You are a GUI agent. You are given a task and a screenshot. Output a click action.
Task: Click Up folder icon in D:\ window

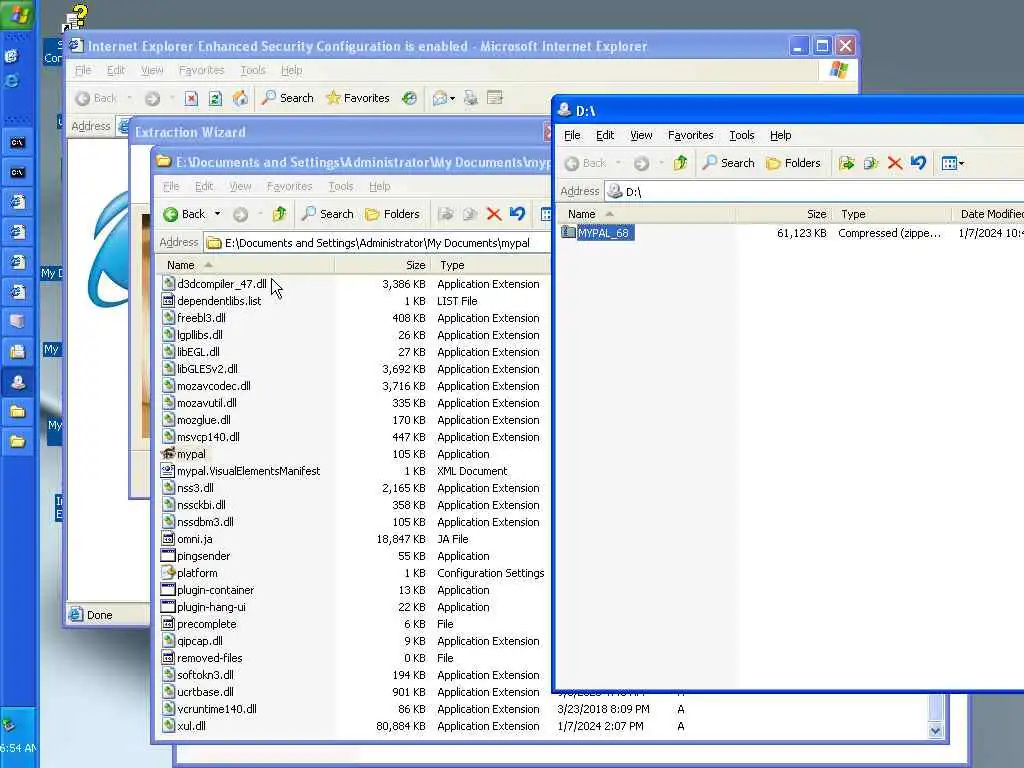(x=680, y=163)
